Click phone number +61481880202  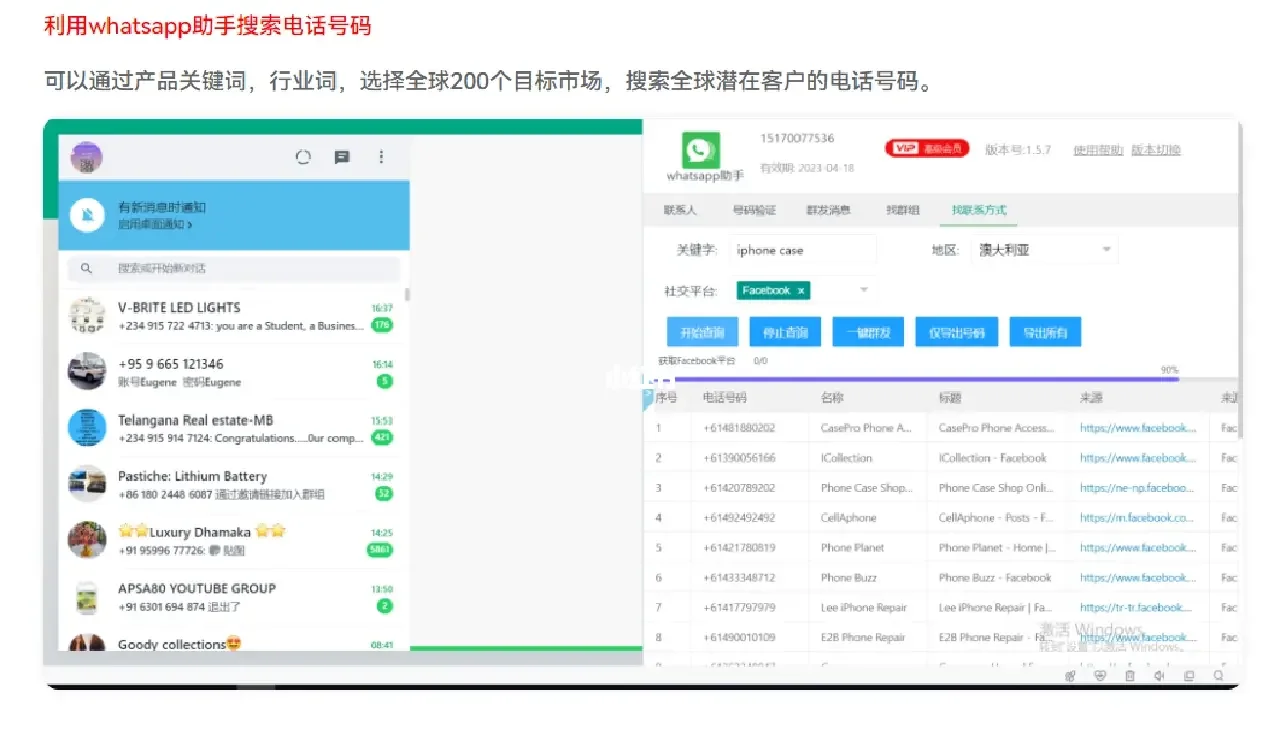738,428
